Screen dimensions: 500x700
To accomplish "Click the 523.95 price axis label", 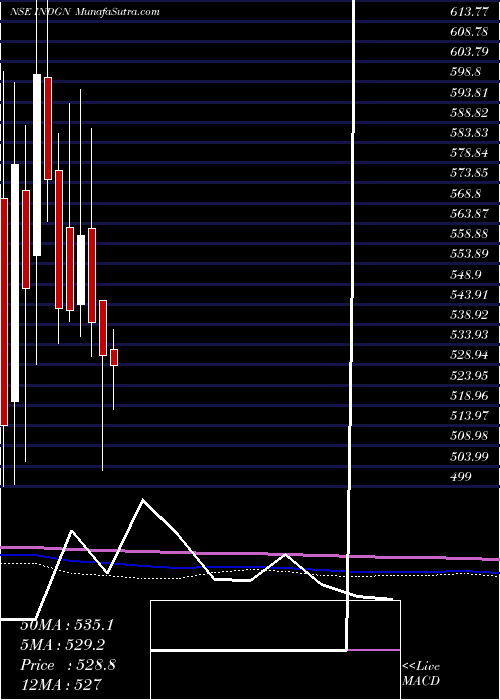I will (470, 376).
